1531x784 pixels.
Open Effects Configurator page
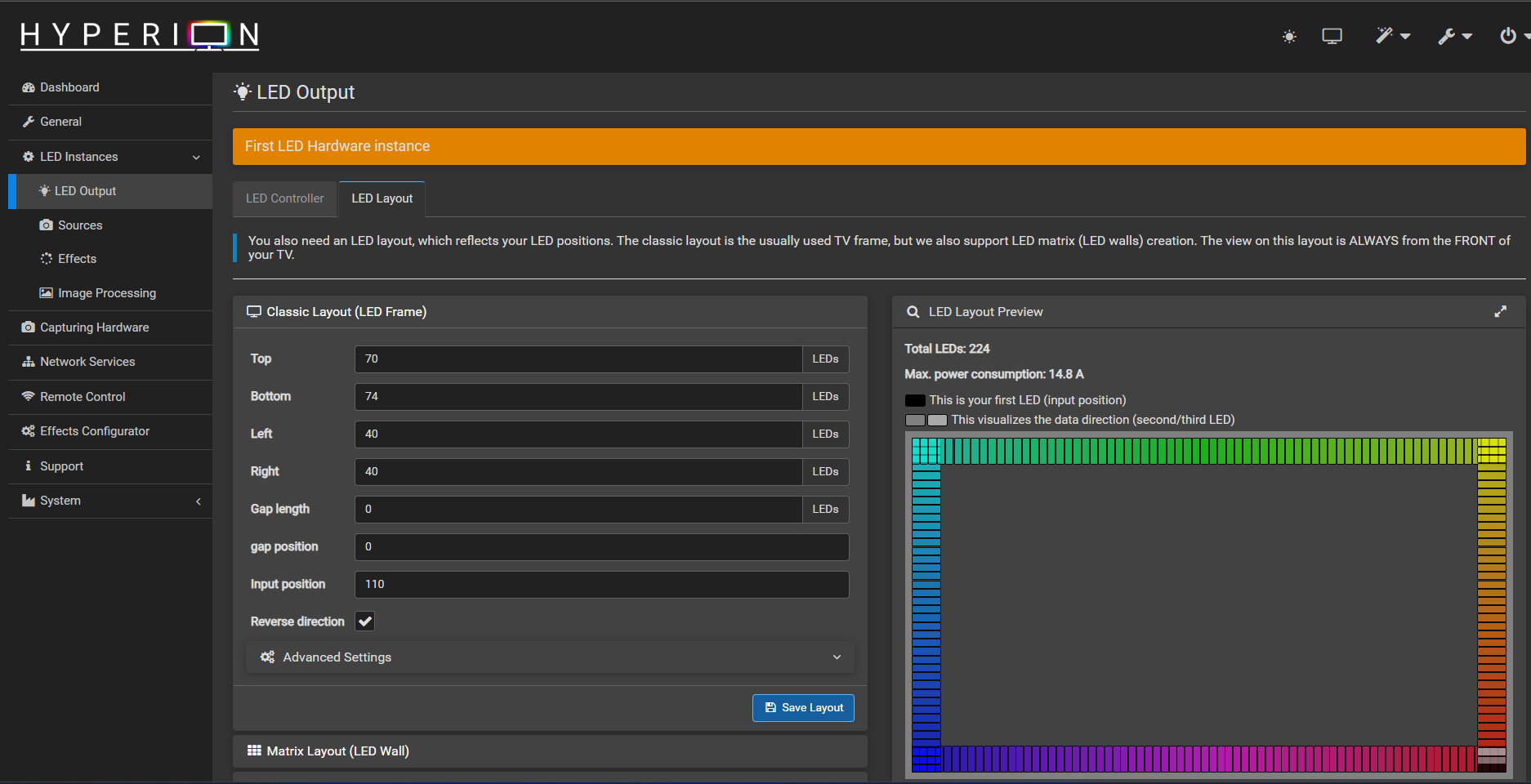tap(110, 431)
